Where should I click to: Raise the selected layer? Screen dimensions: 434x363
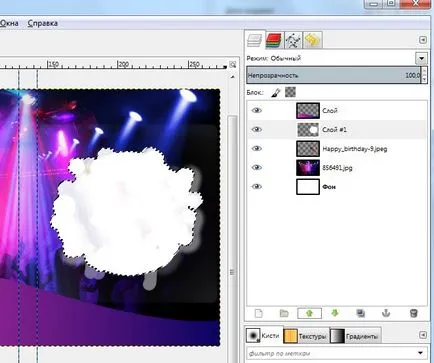click(x=309, y=313)
